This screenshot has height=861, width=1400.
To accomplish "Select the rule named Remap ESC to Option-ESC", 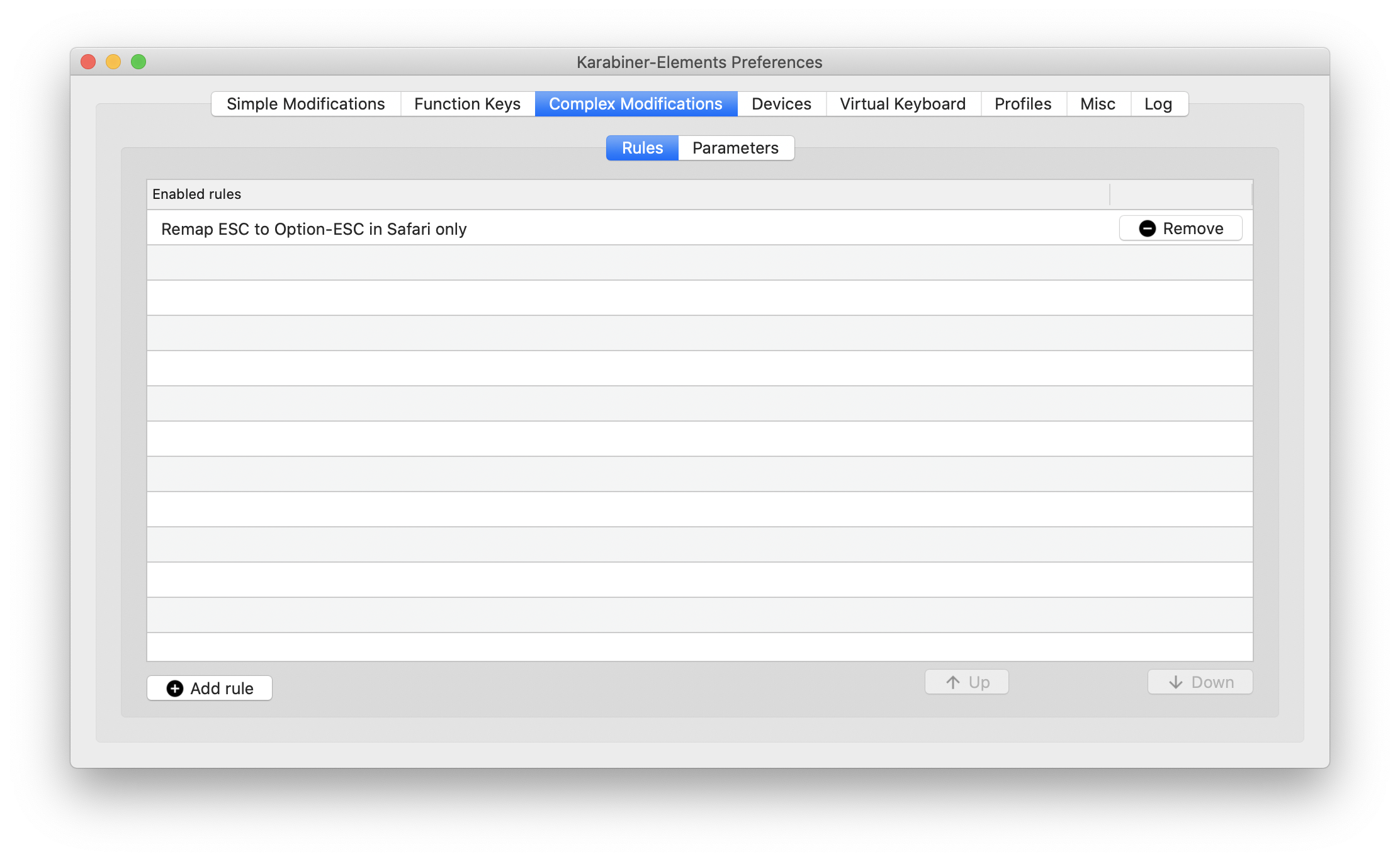I will pos(313,228).
